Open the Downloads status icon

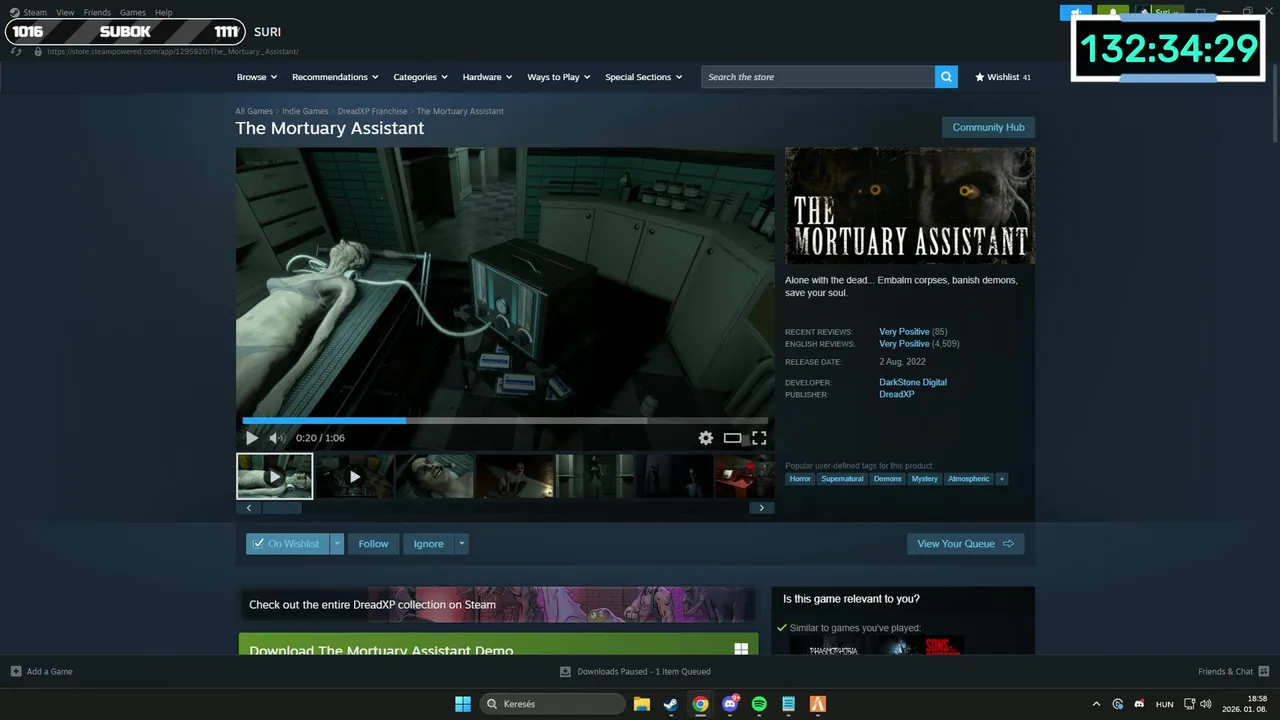[565, 671]
